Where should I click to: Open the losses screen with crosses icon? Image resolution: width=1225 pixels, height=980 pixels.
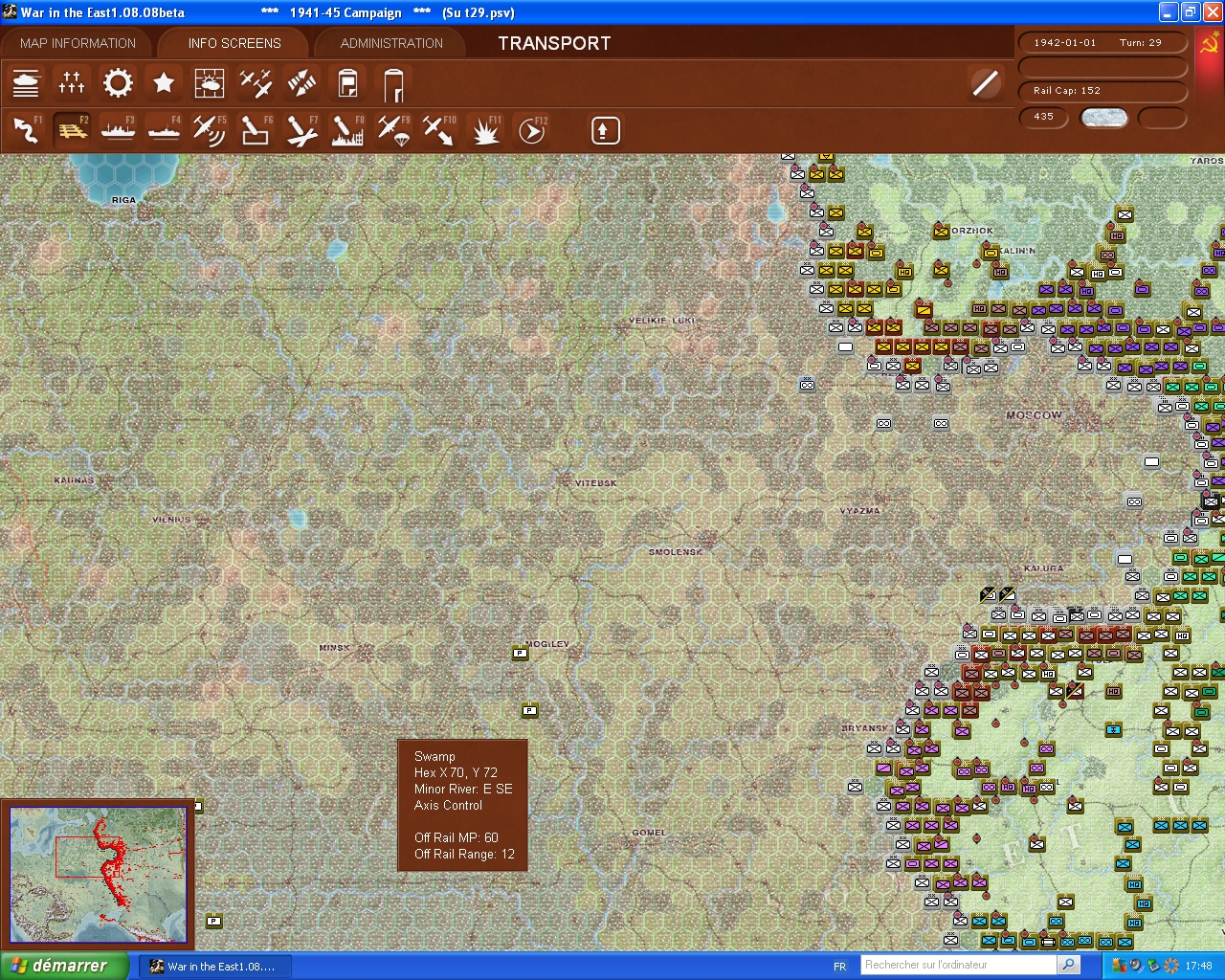click(x=72, y=83)
